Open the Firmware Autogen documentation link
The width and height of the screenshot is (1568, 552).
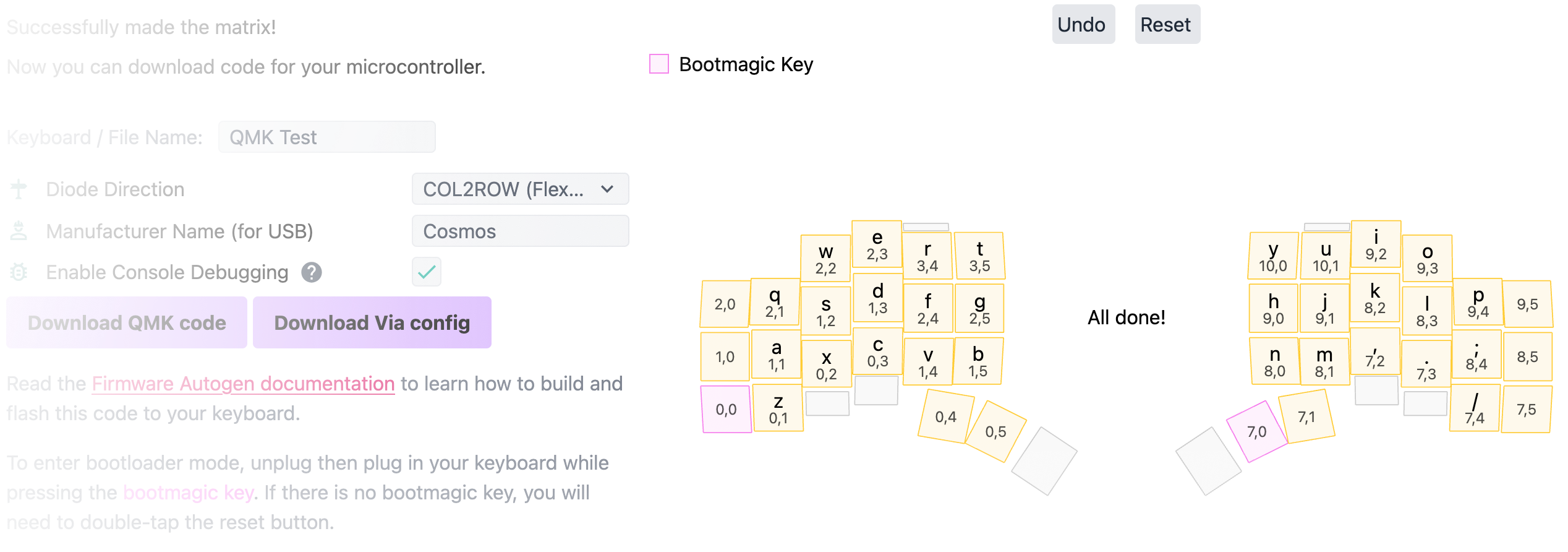243,384
